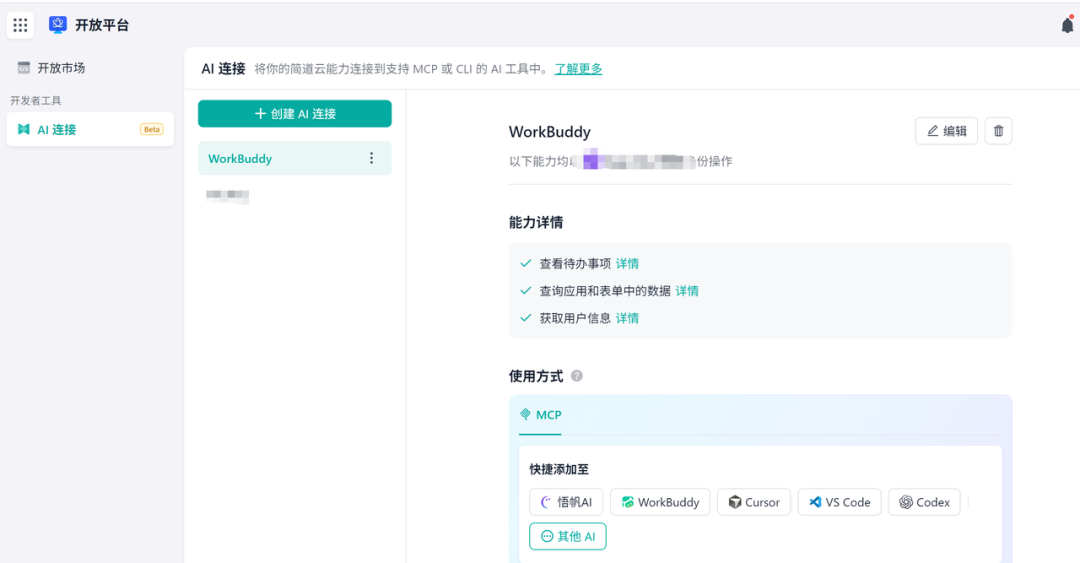The width and height of the screenshot is (1080, 563).
Task: Switch to the MCP tab
Action: click(541, 415)
